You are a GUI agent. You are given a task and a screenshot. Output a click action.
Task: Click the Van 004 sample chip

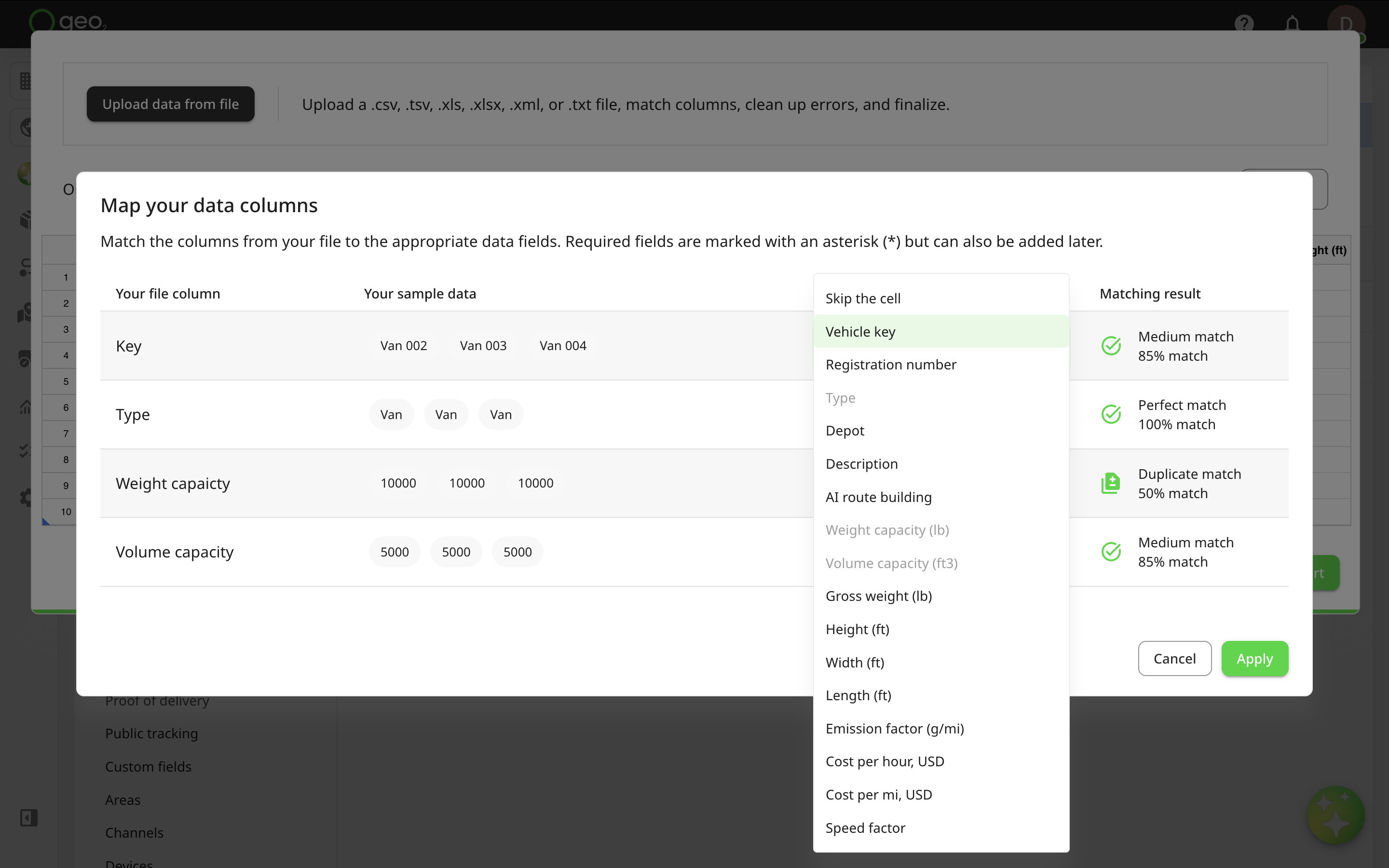562,346
